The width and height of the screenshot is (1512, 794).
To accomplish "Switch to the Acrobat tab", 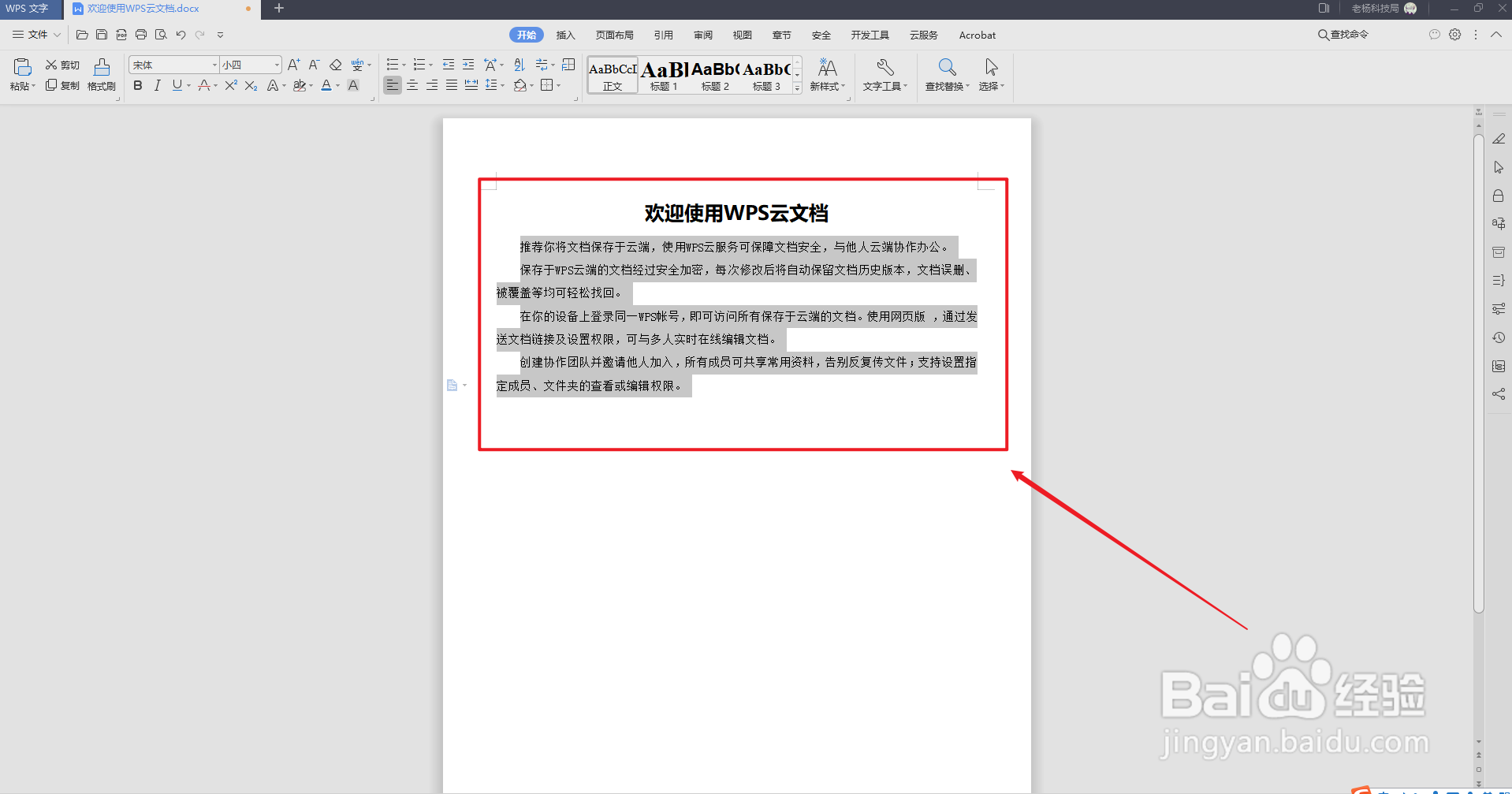I will (977, 35).
